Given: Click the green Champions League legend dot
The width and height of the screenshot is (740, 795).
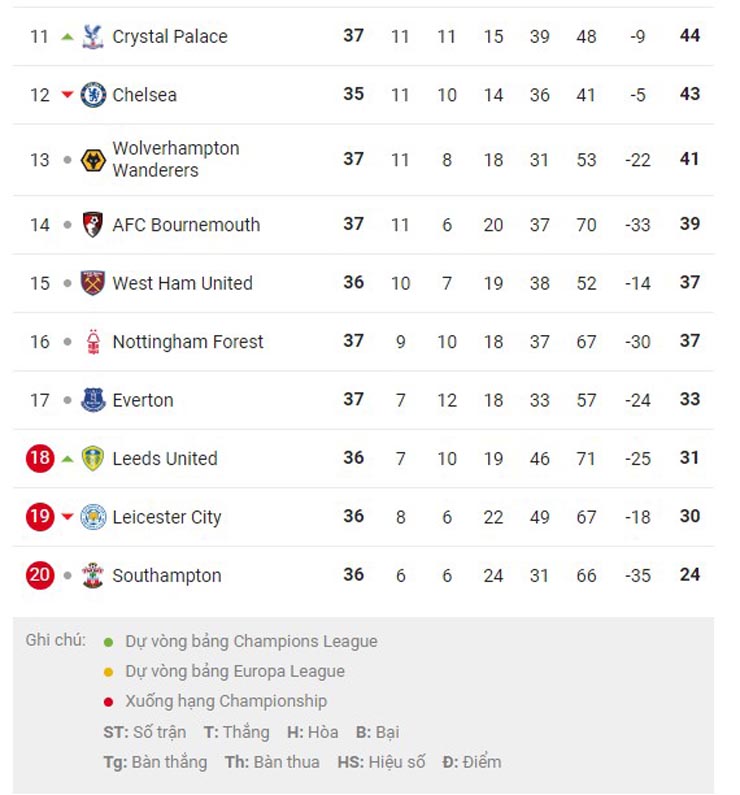Looking at the screenshot, I should click(108, 642).
